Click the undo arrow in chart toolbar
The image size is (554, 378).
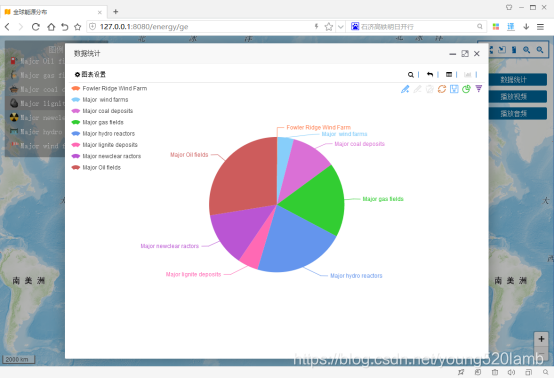point(430,75)
